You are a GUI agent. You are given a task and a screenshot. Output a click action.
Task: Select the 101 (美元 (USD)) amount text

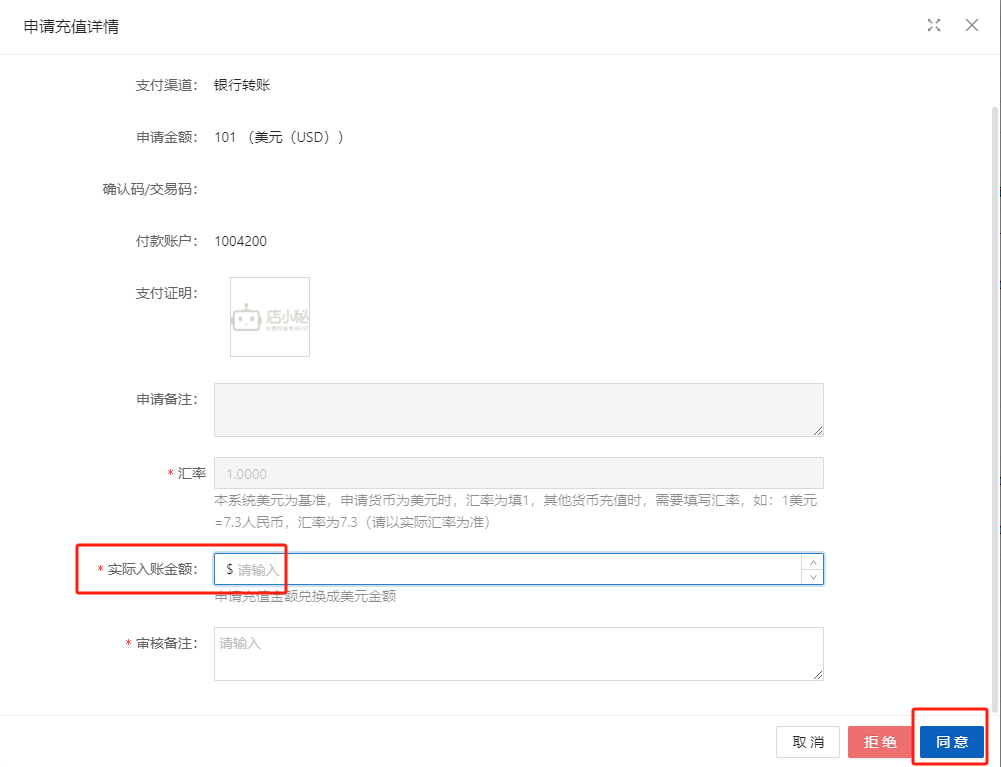[279, 137]
